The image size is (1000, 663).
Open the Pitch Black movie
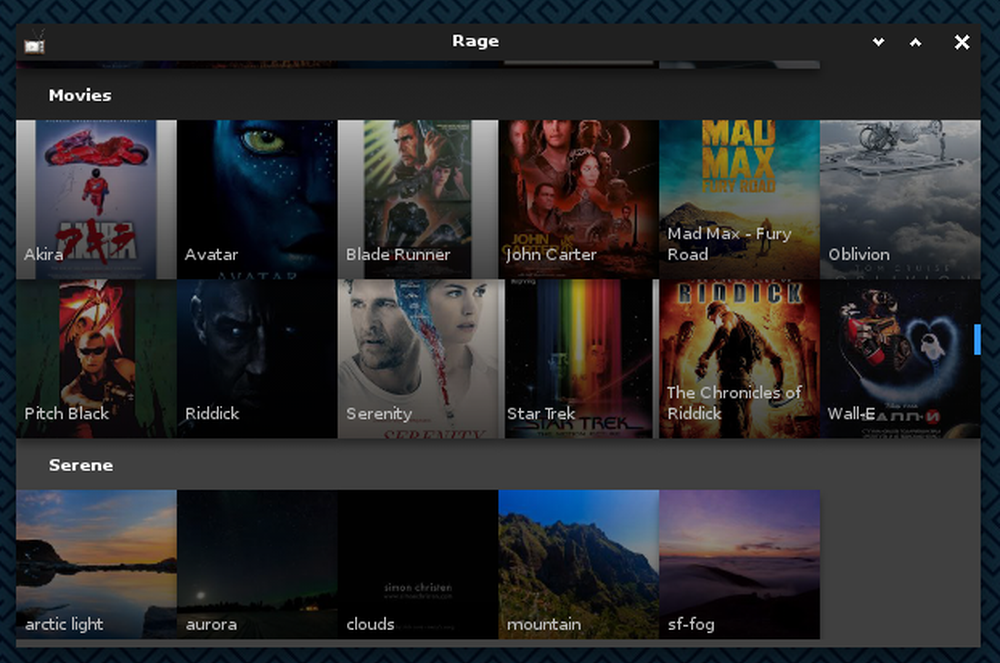(96, 359)
